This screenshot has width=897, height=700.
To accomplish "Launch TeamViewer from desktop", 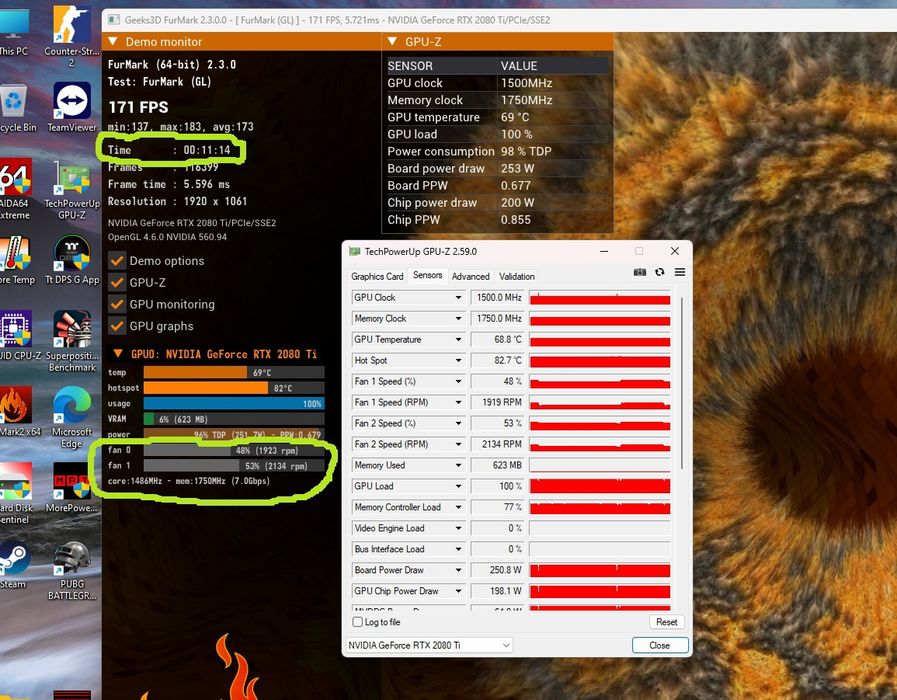I will coord(72,108).
